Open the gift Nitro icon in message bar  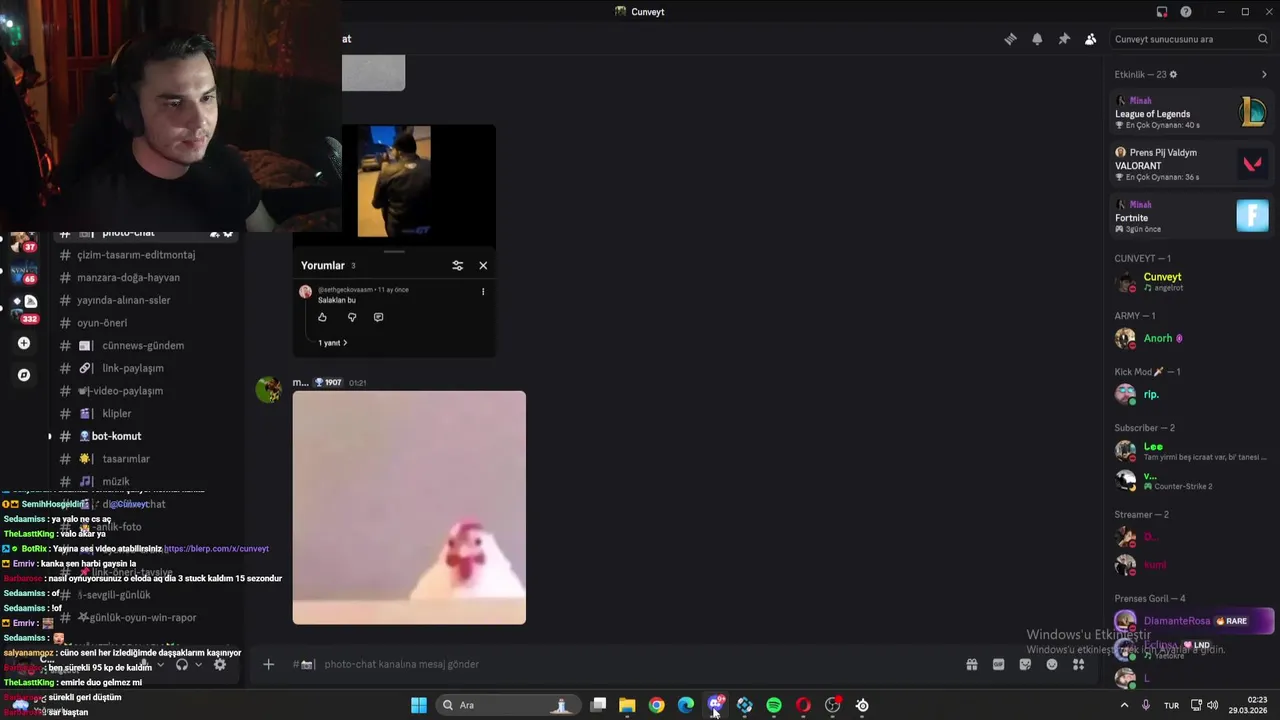click(x=971, y=664)
